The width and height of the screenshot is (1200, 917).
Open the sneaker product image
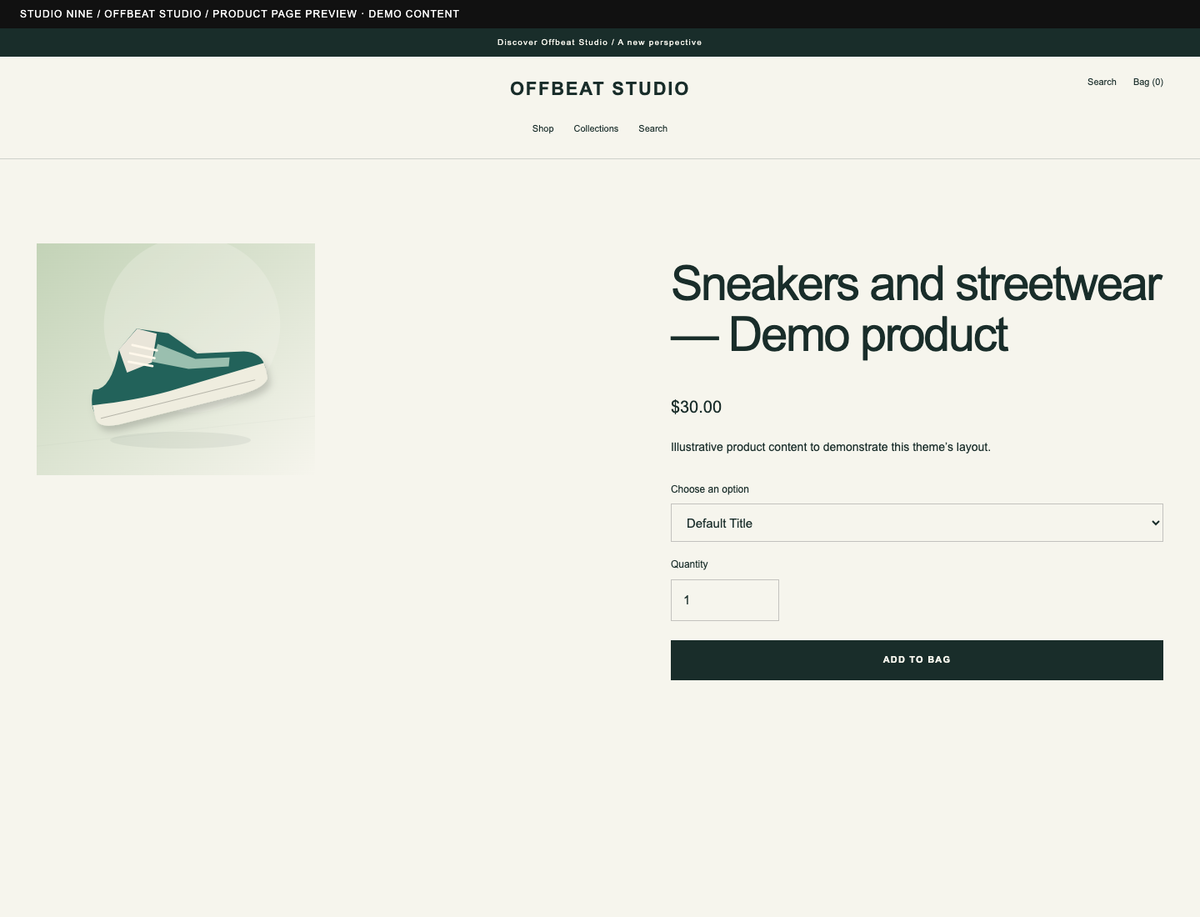(176, 359)
